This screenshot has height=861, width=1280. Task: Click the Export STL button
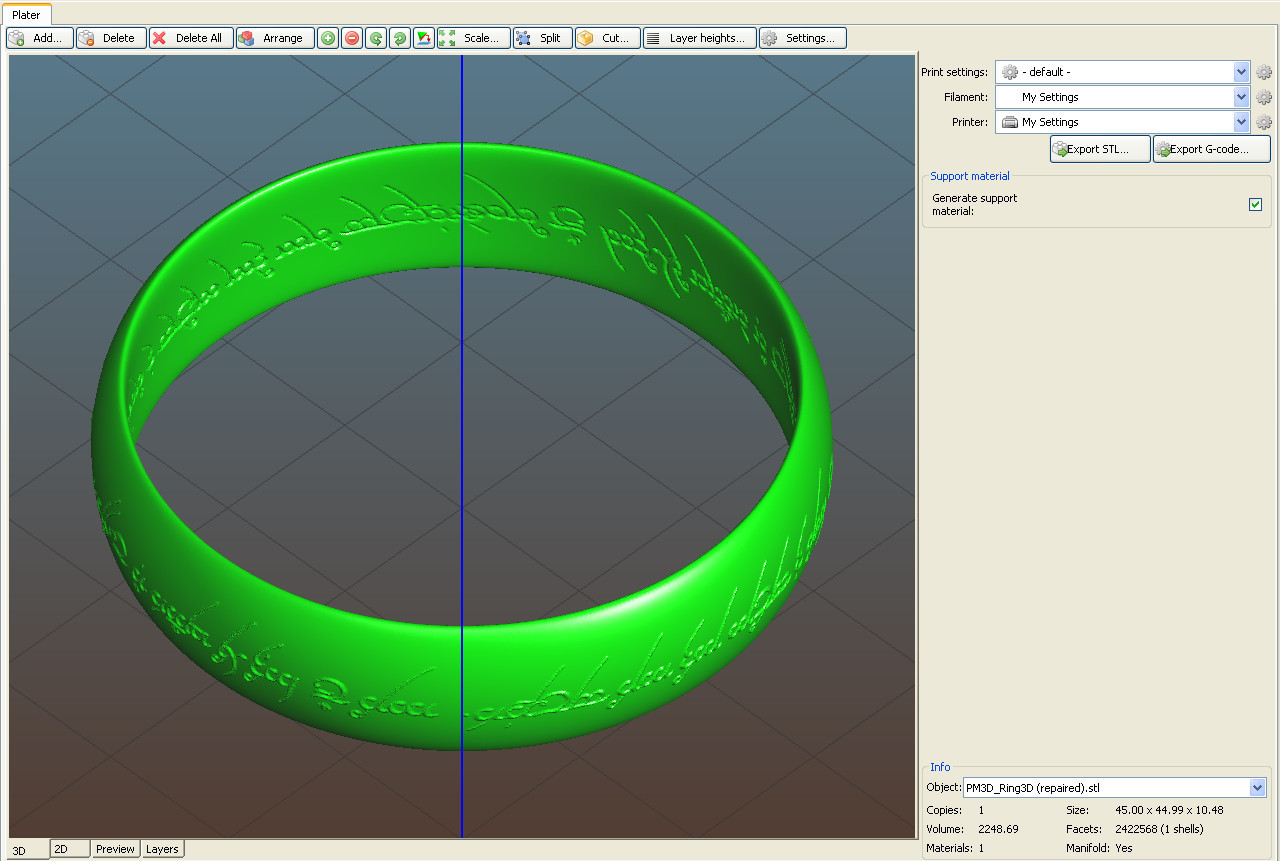[1099, 149]
